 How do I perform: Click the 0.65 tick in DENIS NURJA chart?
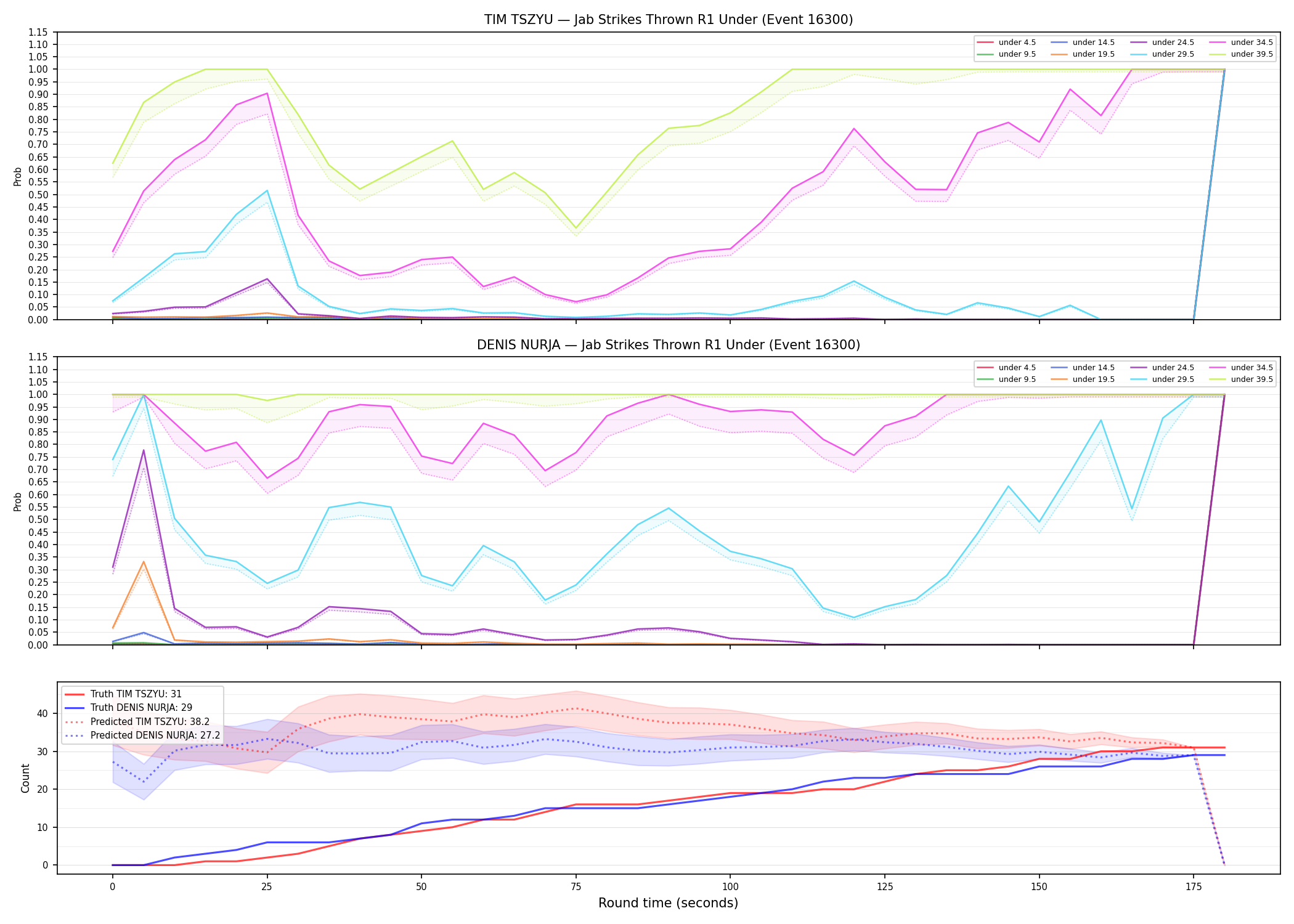point(38,482)
